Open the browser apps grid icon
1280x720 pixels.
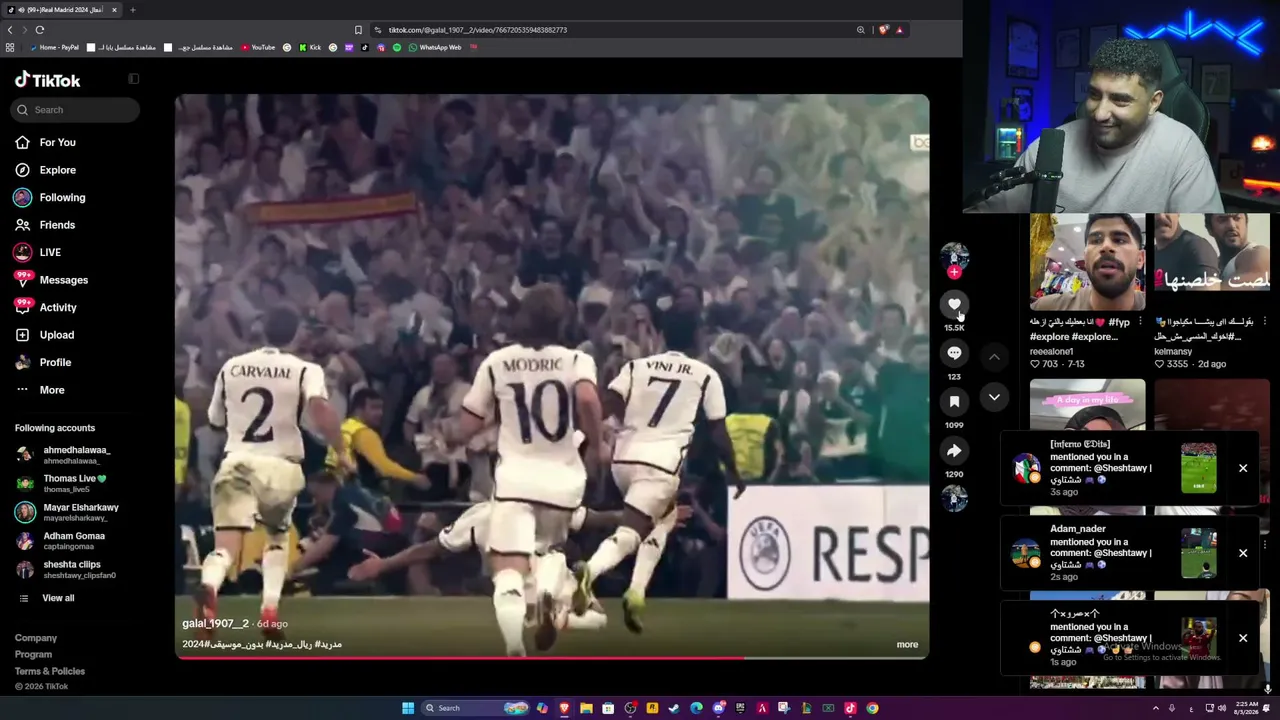(x=10, y=47)
